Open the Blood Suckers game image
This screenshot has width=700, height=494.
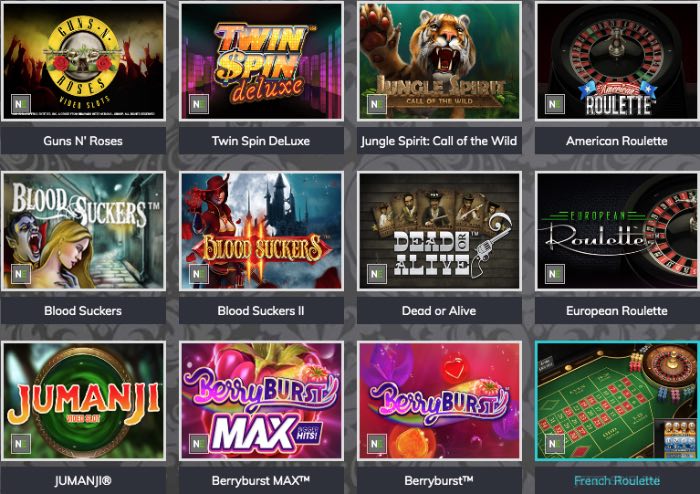[x=83, y=231]
